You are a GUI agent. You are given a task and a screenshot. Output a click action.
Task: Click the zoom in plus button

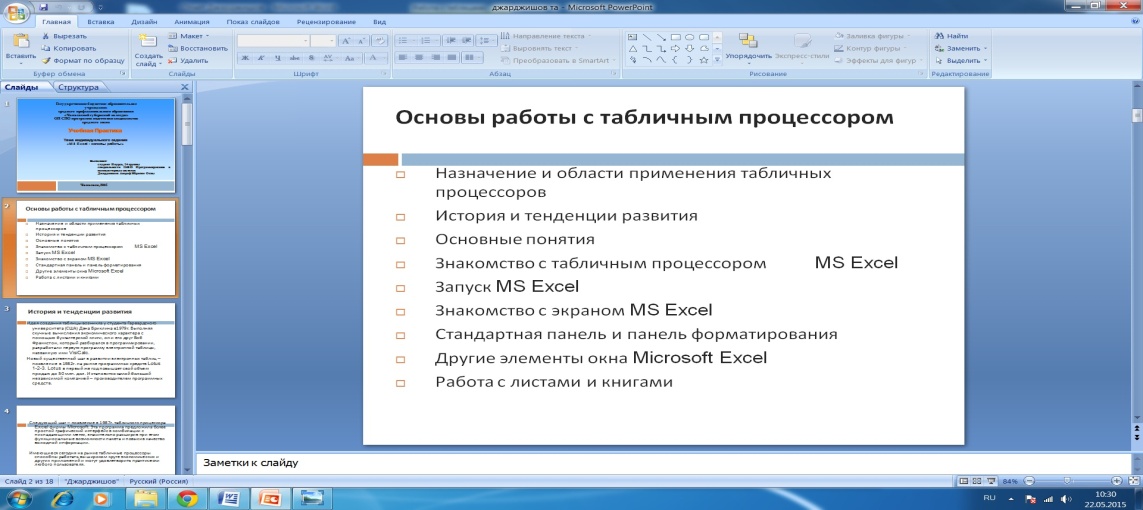pos(1117,481)
